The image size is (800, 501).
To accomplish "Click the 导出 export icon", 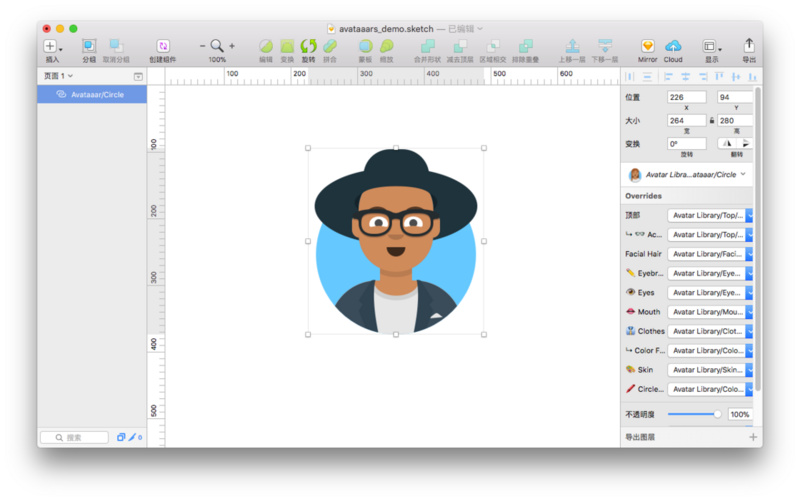I will point(749,45).
